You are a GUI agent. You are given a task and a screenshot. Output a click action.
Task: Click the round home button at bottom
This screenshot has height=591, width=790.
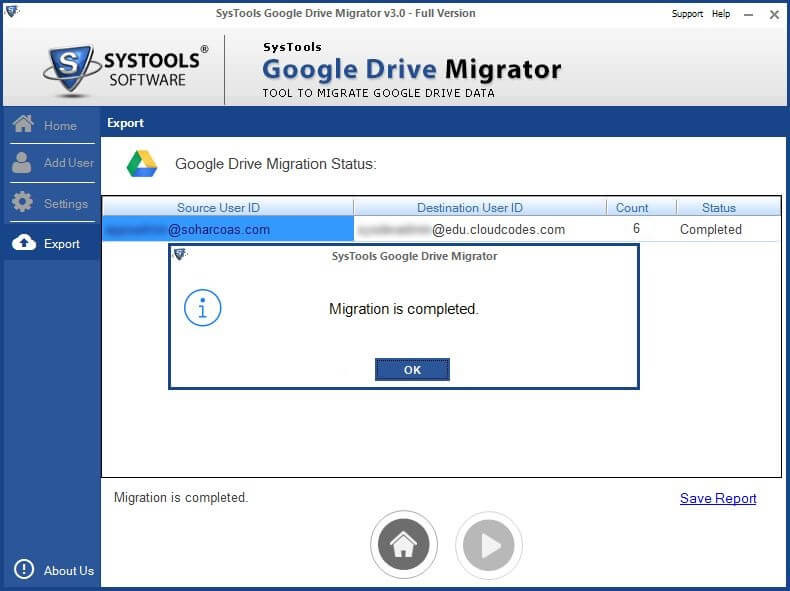click(x=404, y=545)
